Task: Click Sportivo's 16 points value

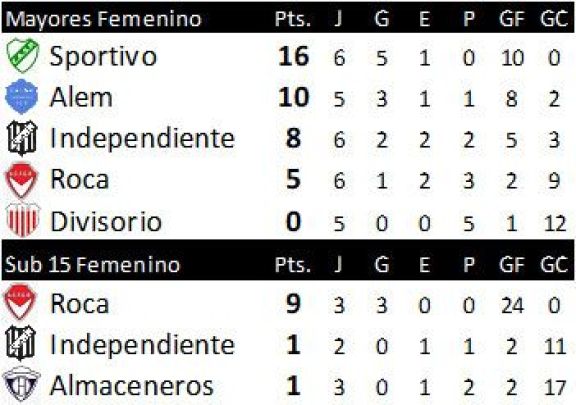Action: point(293,57)
